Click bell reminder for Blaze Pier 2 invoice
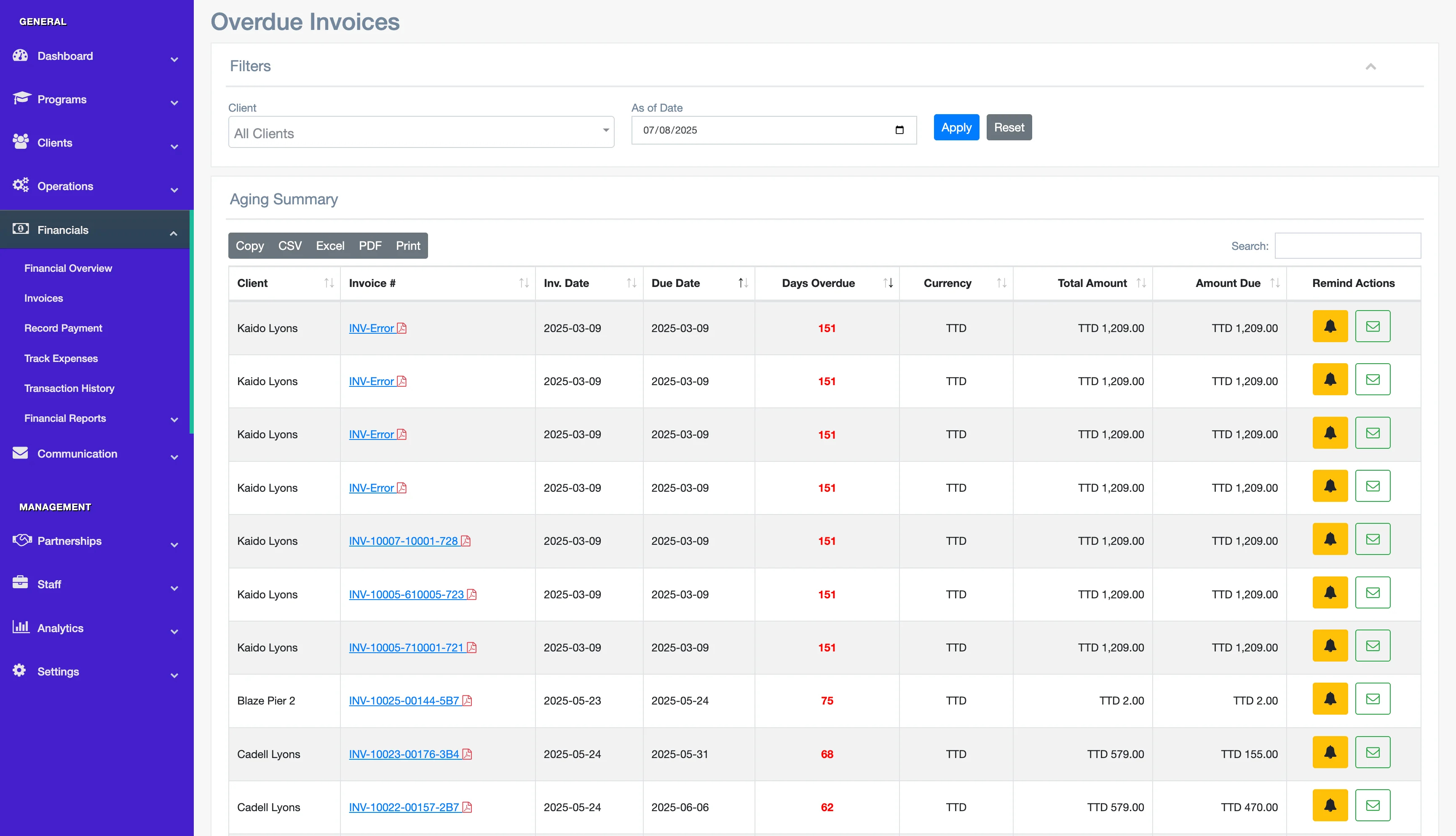Screen dimensions: 1456x836 1330,699
